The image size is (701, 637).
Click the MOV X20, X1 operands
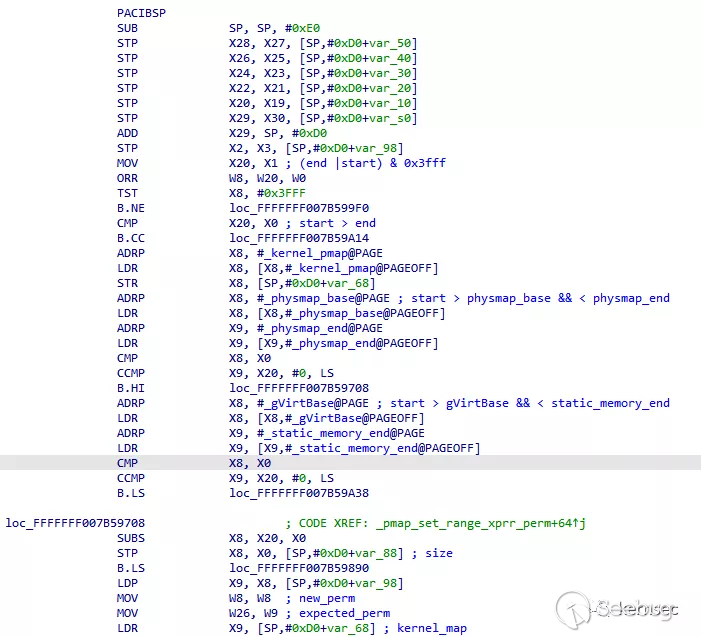point(253,163)
